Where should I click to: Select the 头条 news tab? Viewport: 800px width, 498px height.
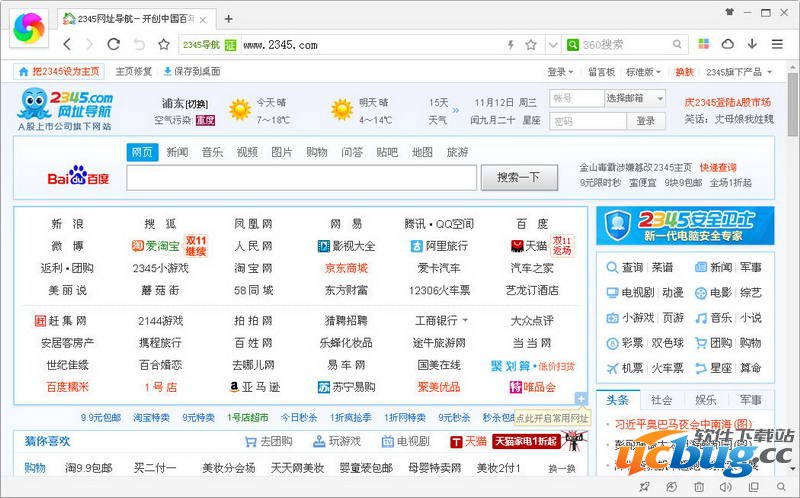(x=617, y=400)
